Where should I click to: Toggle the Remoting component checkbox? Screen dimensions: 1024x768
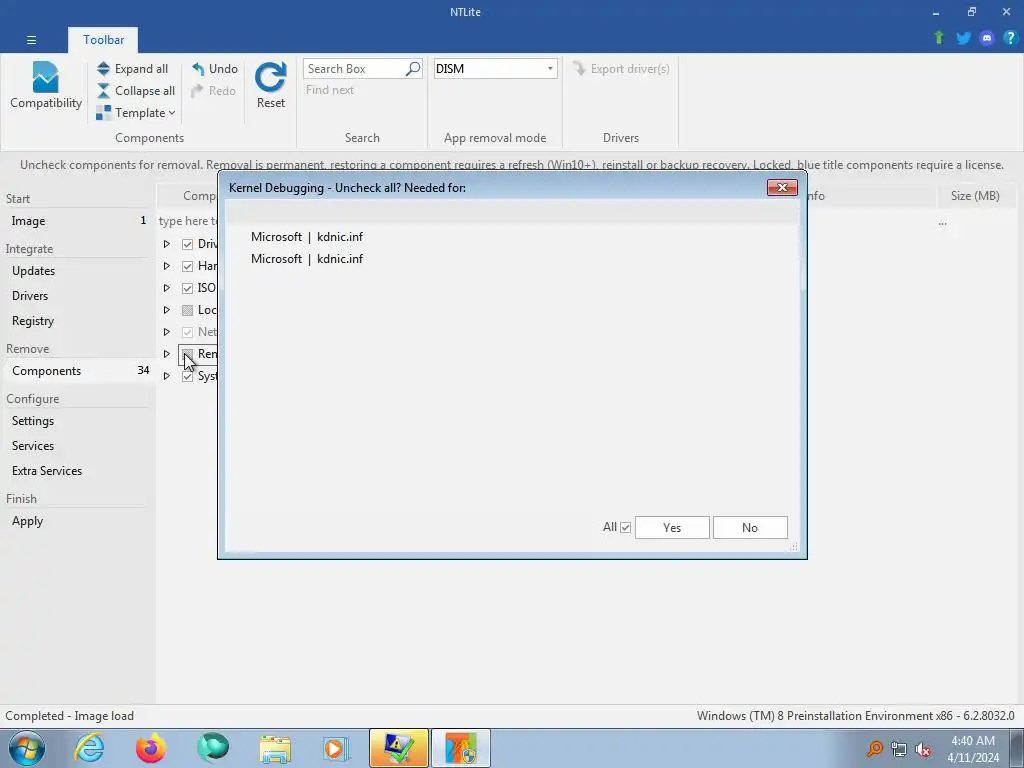click(187, 354)
